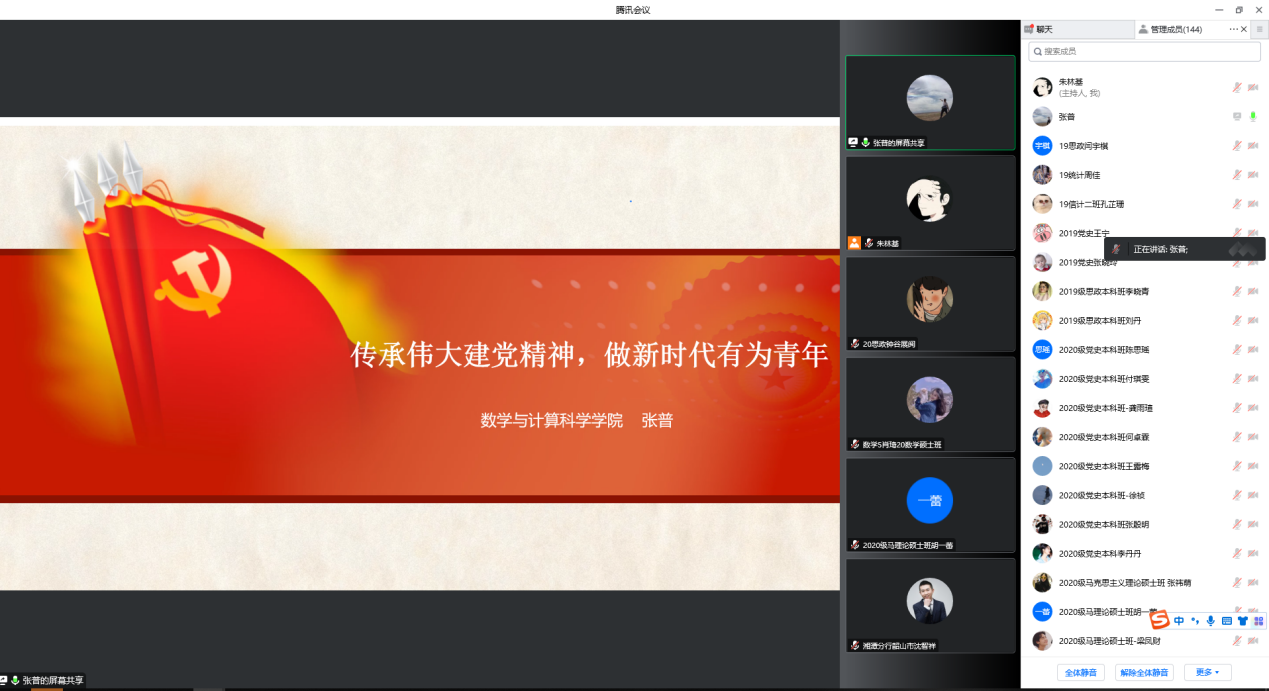The height and width of the screenshot is (691, 1269).
Task: Open the Sogou toolbox grid icon
Action: [1258, 621]
